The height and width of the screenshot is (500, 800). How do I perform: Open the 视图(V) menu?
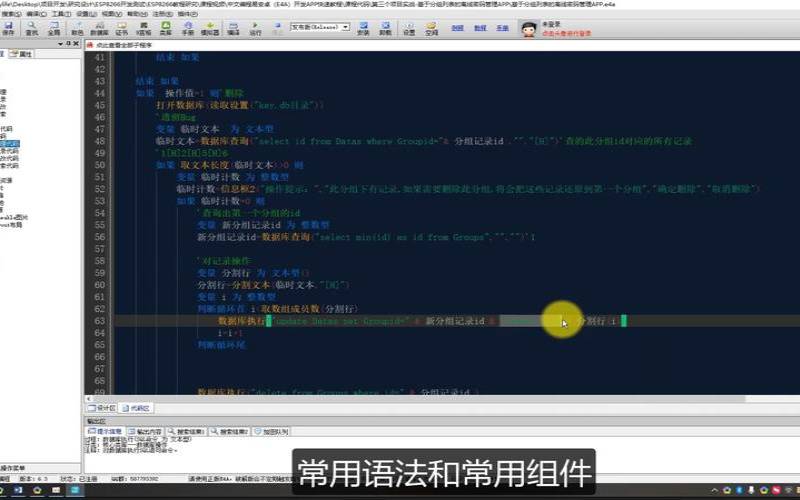[111, 14]
